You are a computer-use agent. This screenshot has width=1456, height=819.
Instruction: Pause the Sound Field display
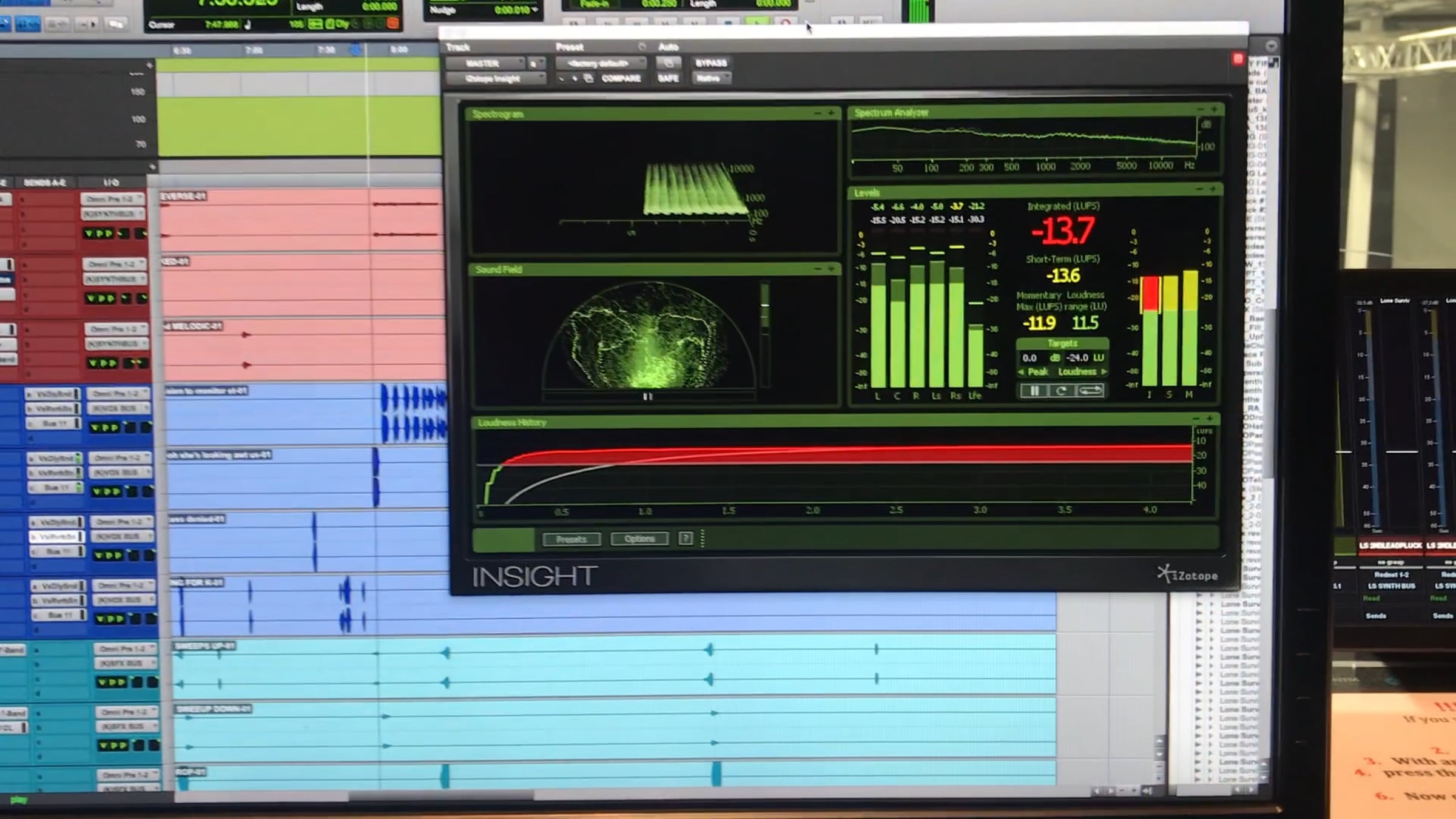click(648, 397)
